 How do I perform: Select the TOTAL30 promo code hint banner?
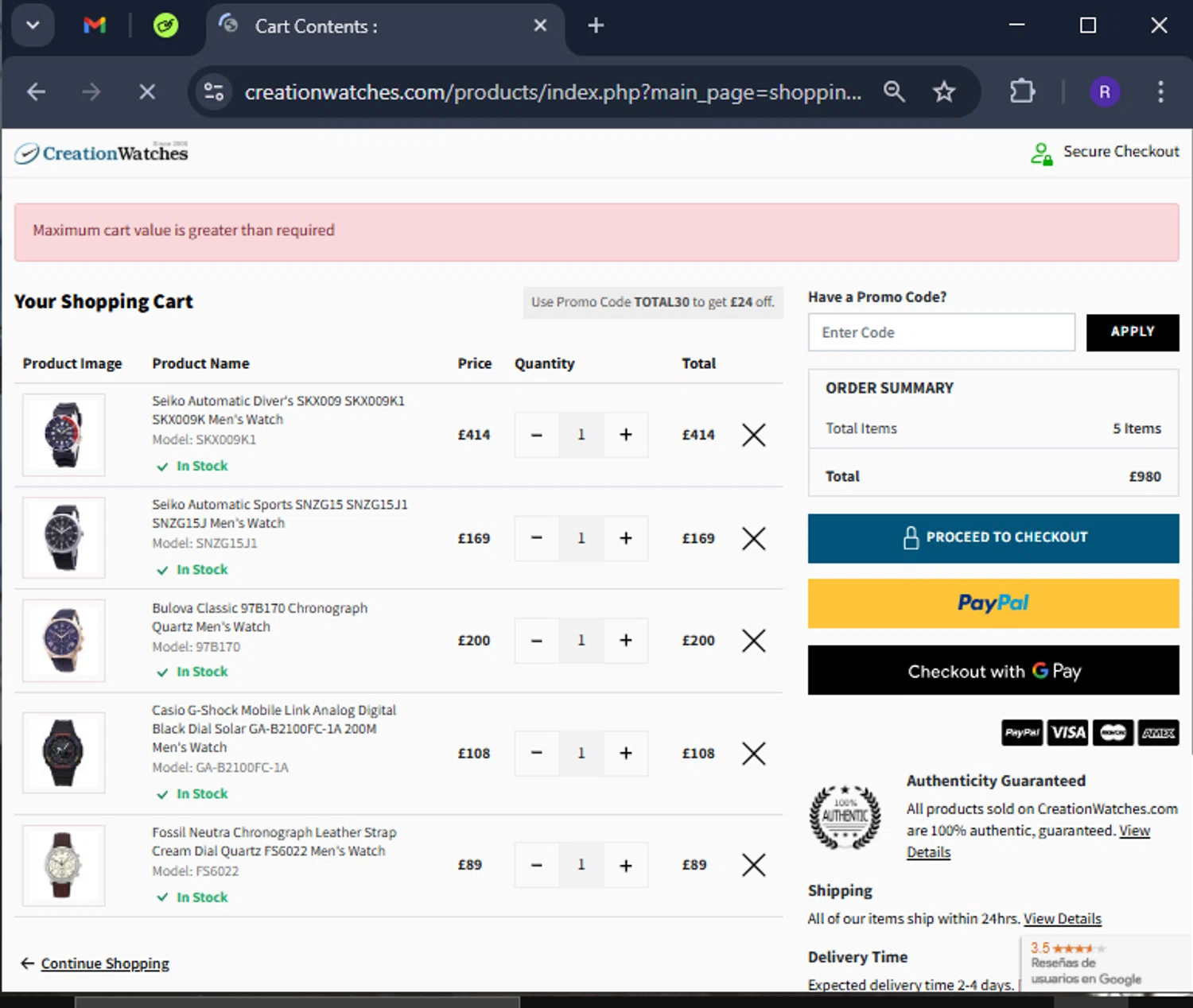pos(653,302)
